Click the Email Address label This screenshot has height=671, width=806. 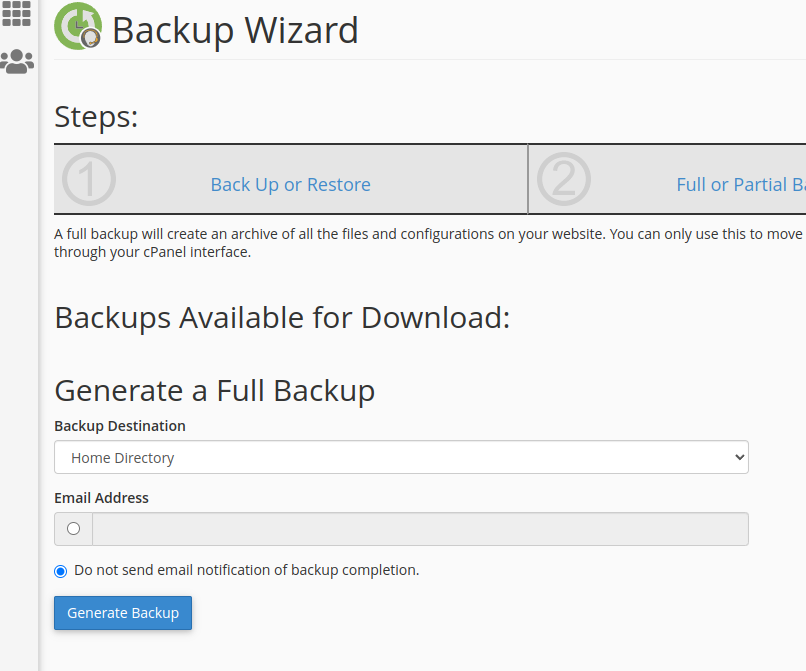pos(101,498)
